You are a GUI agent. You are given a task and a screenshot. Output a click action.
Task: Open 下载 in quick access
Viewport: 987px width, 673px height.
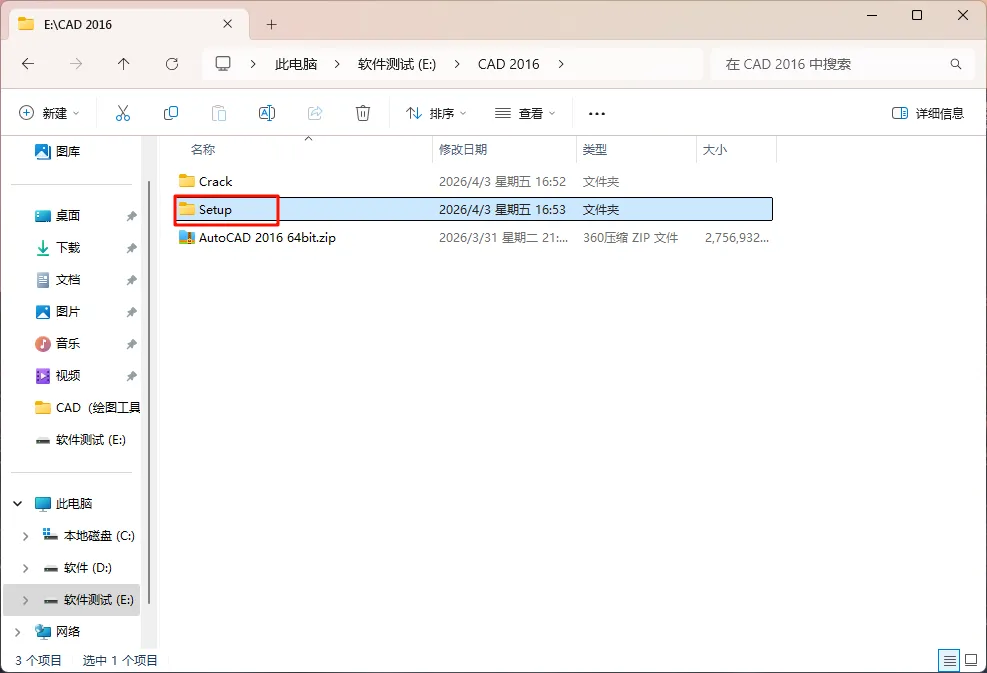(x=68, y=248)
